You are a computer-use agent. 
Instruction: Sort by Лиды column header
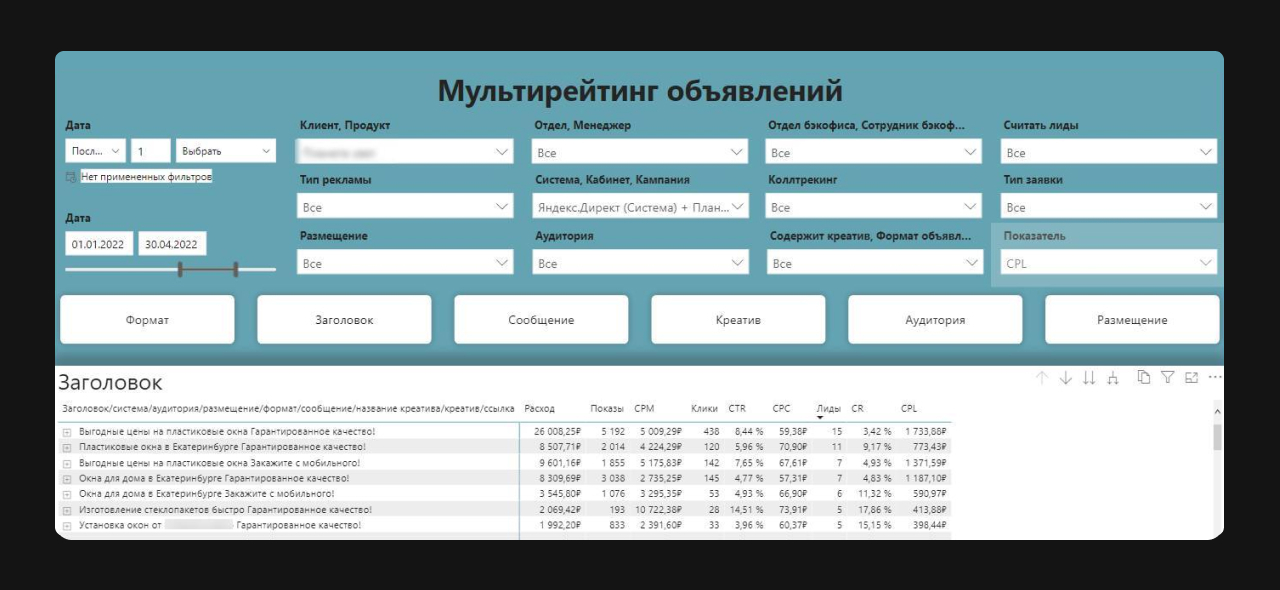[828, 408]
